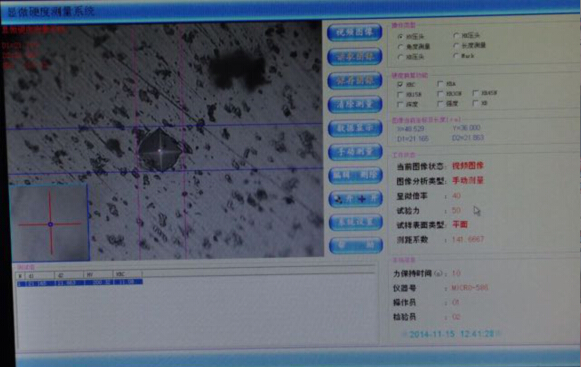Viewport: 581px width, 367px height.
Task: Select the highlighted result row in measurement table
Action: point(80,283)
